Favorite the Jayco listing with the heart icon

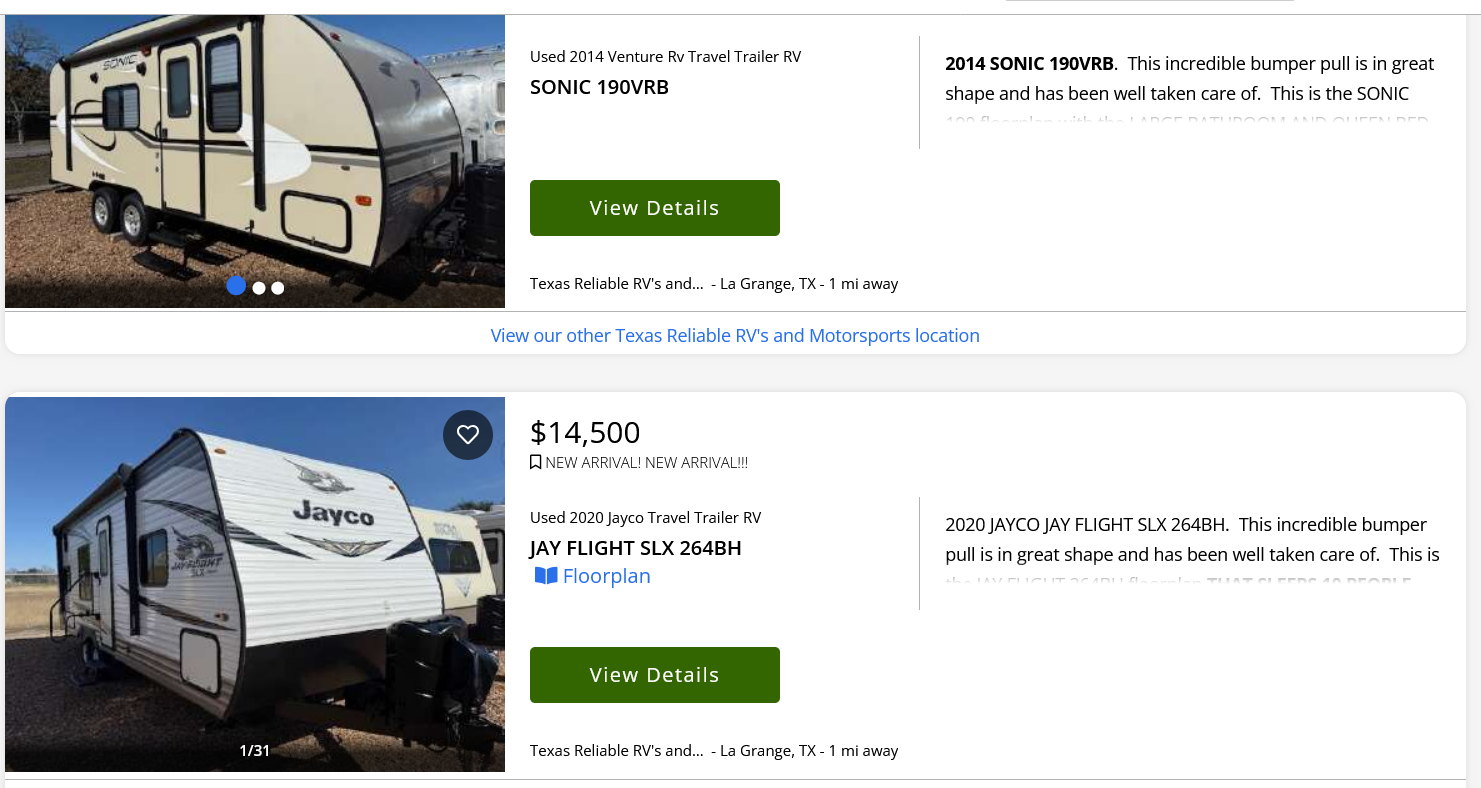pos(468,435)
